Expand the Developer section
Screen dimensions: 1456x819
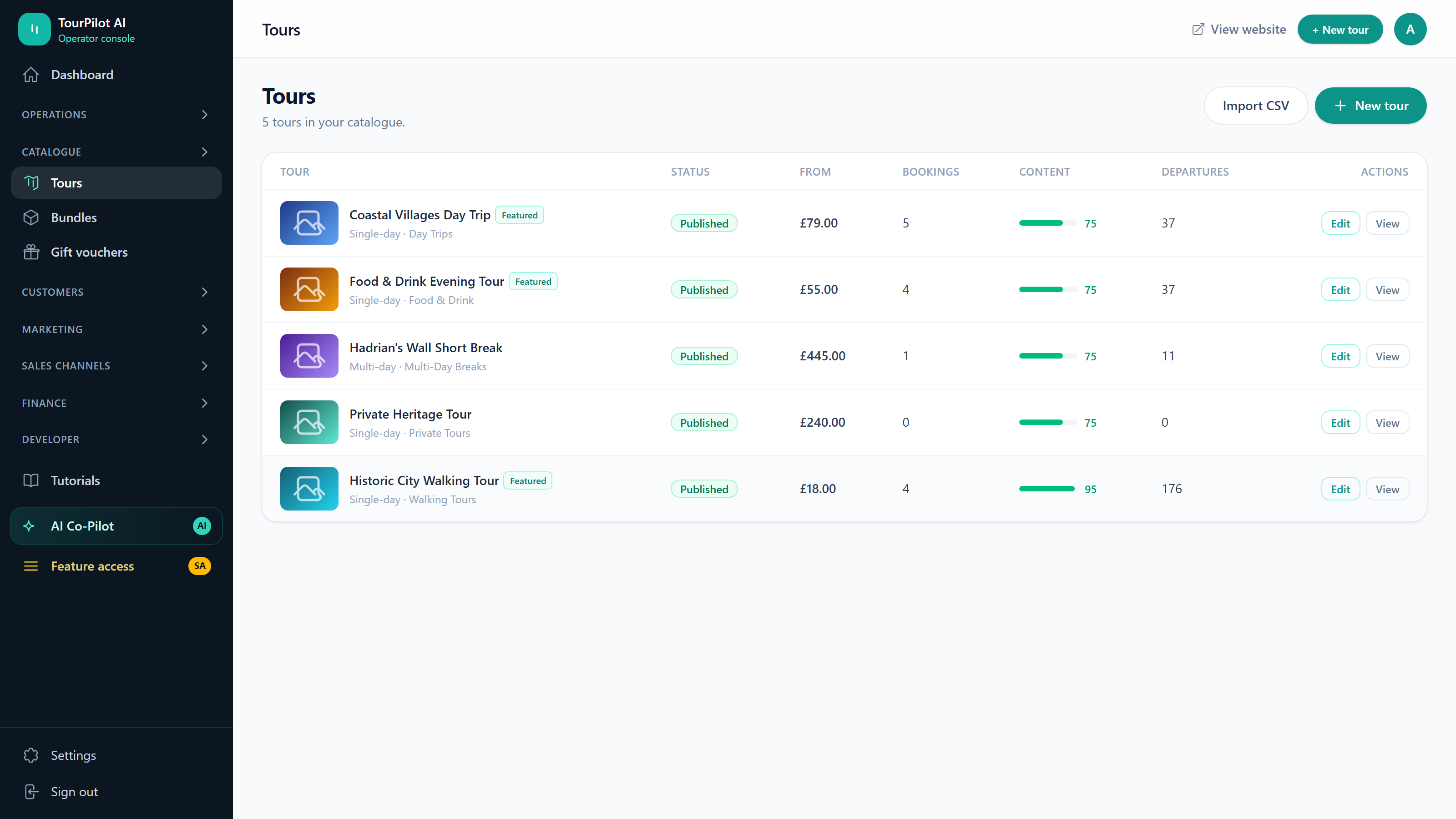(116, 440)
